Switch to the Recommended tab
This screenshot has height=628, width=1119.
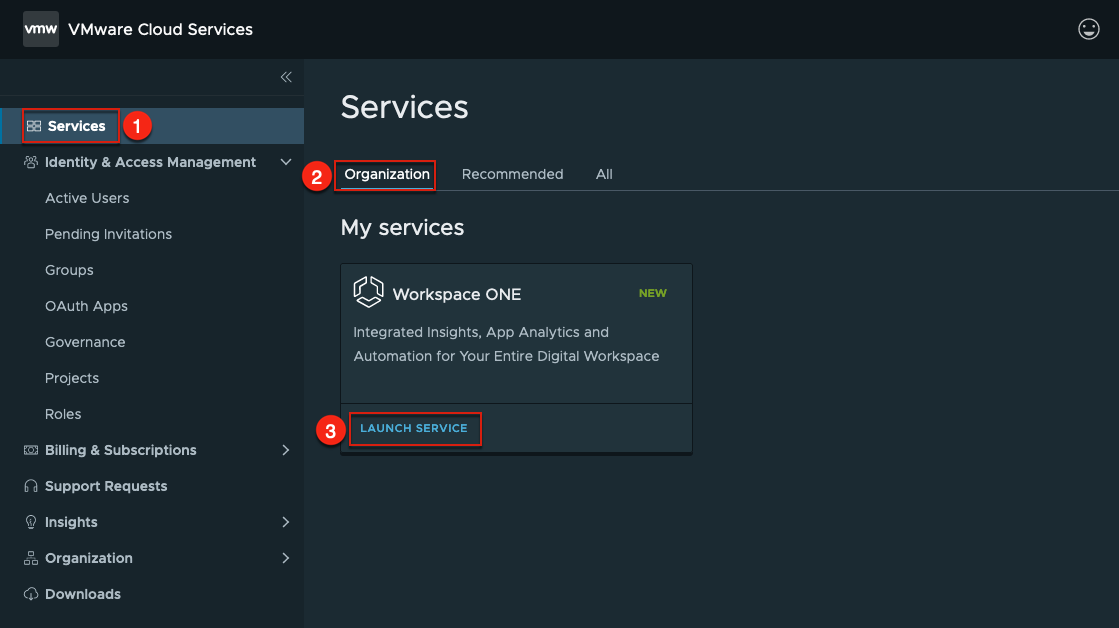coord(512,174)
